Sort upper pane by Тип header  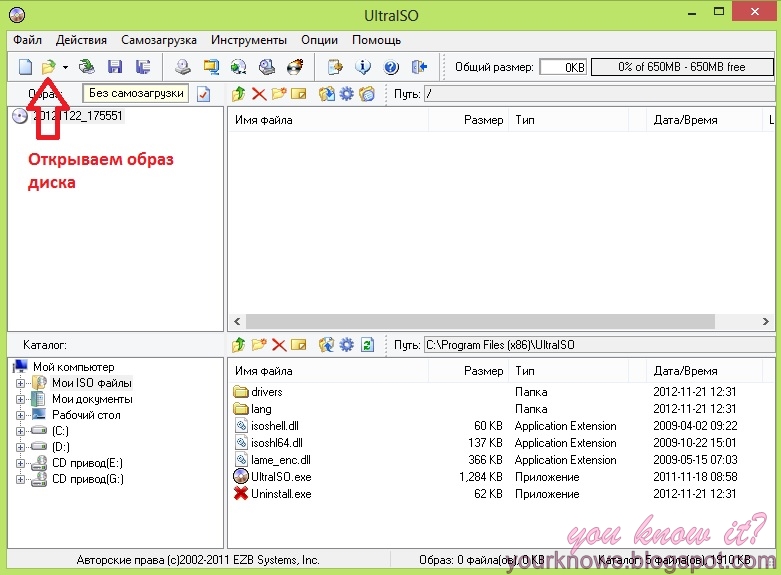point(568,120)
